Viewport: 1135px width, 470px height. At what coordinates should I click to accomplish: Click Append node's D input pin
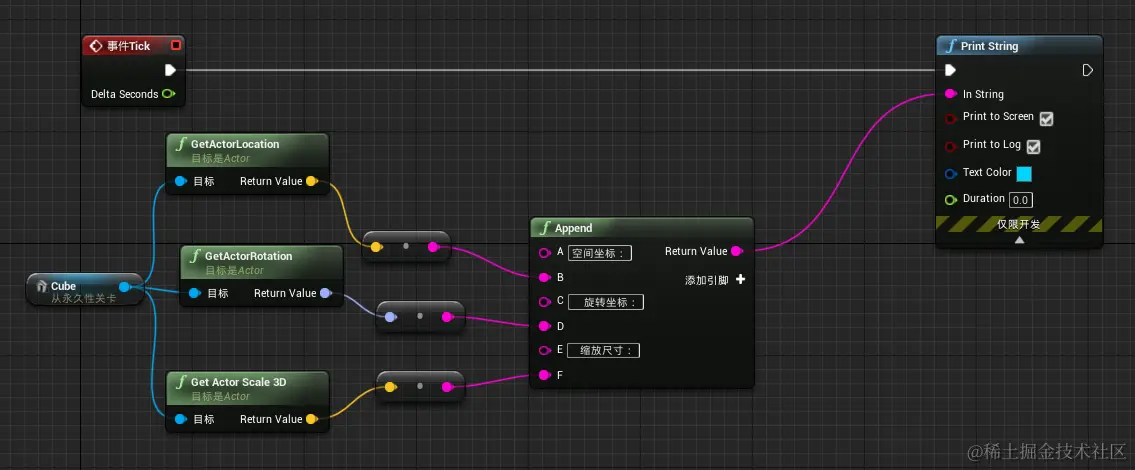point(544,326)
